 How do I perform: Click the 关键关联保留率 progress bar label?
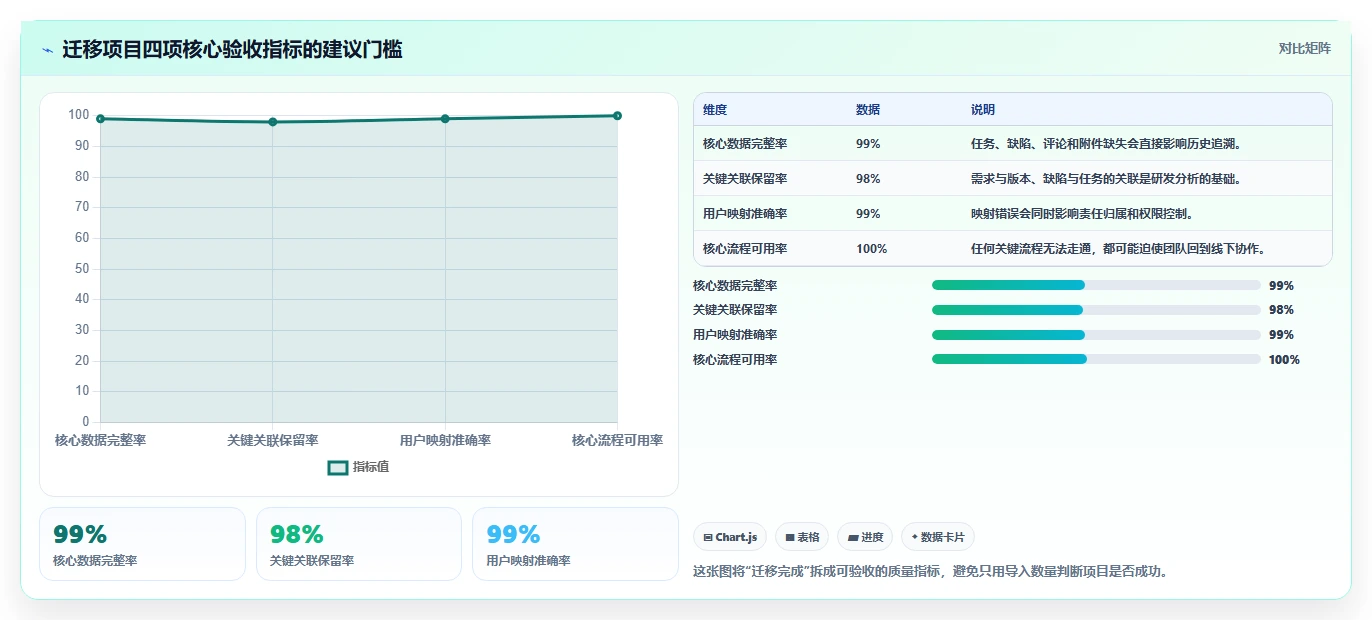point(735,310)
